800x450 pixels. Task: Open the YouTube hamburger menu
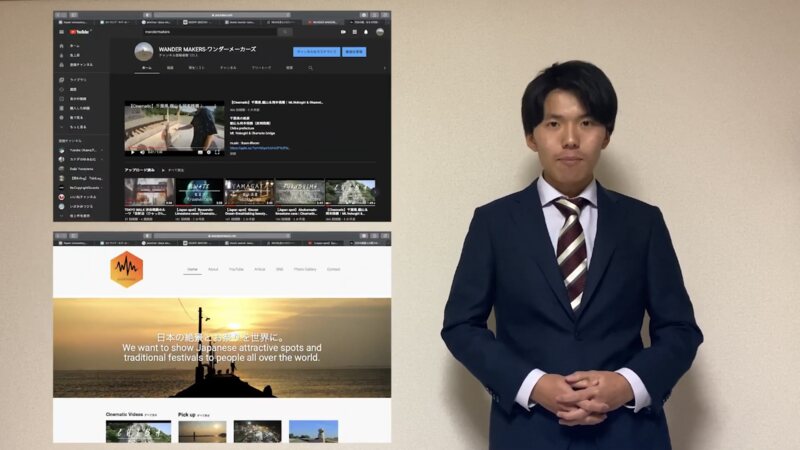[x=62, y=32]
